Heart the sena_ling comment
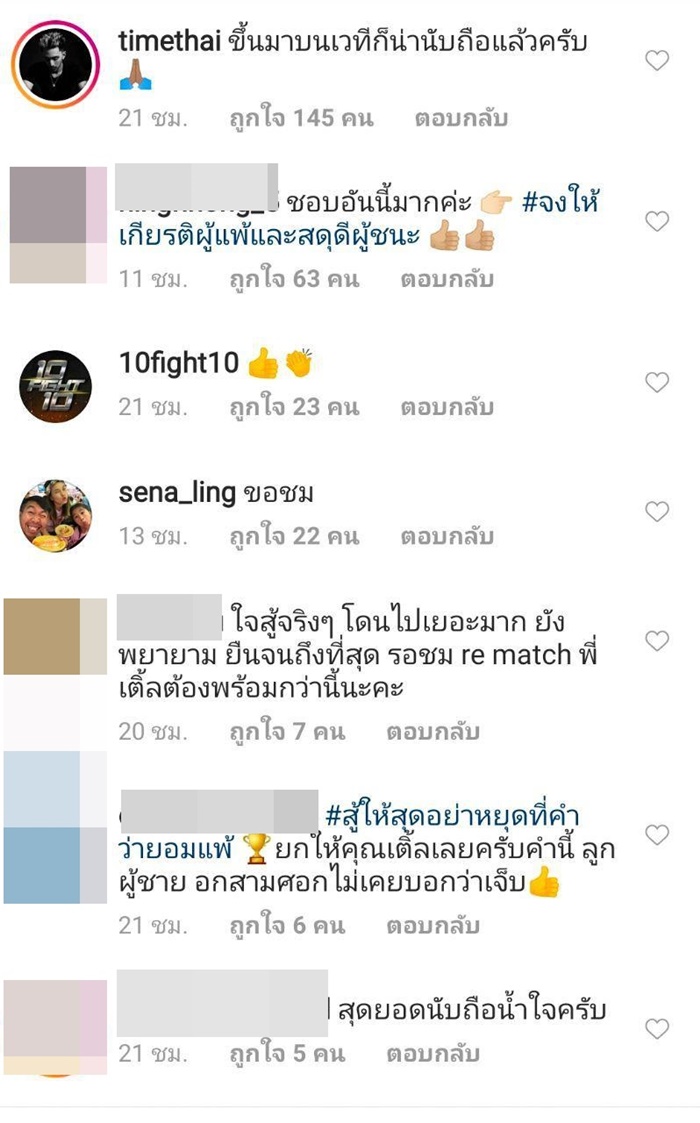This screenshot has height=1123, width=700. pyautogui.click(x=657, y=511)
